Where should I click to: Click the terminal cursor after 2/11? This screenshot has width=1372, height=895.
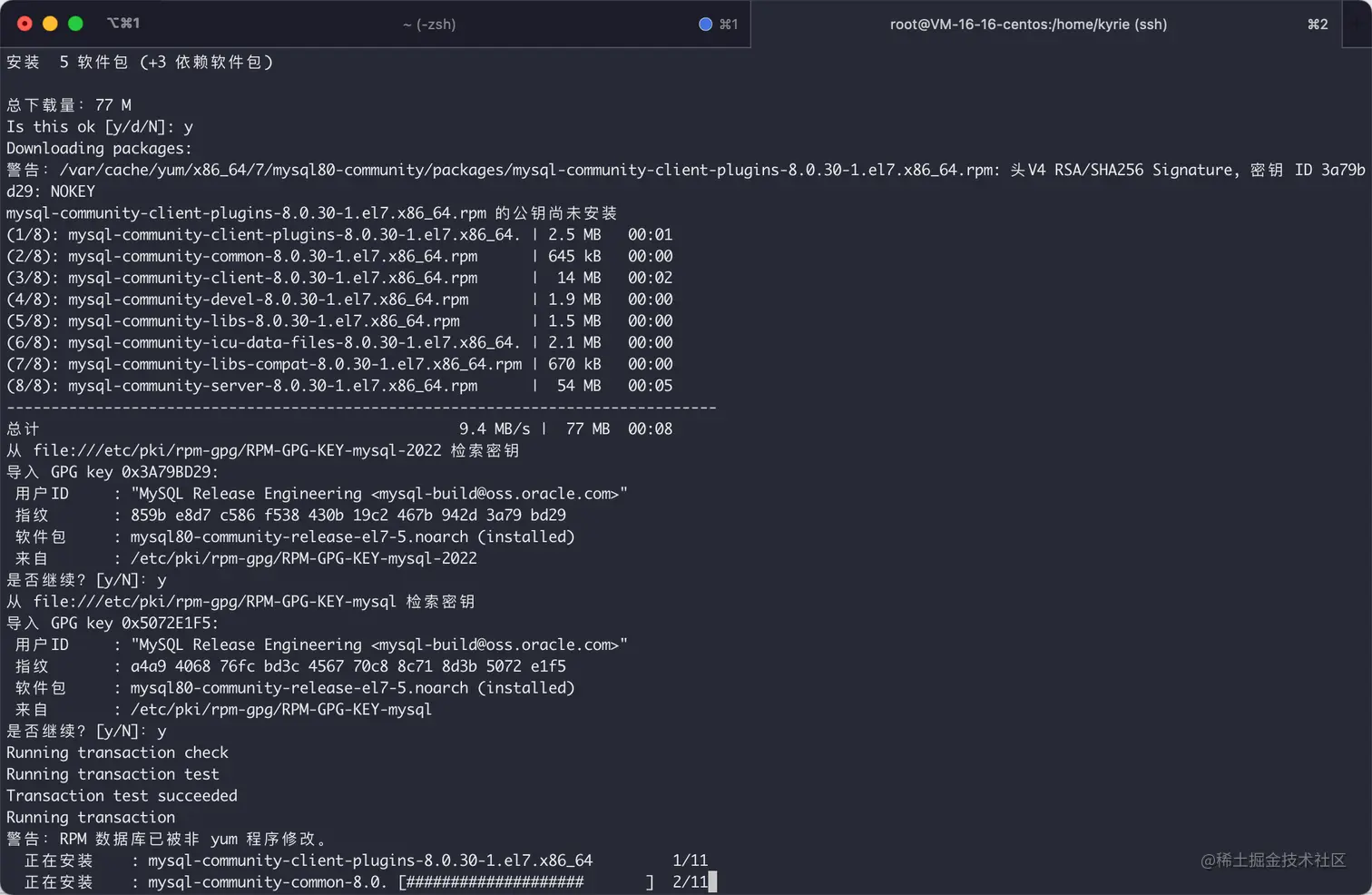coord(713,881)
